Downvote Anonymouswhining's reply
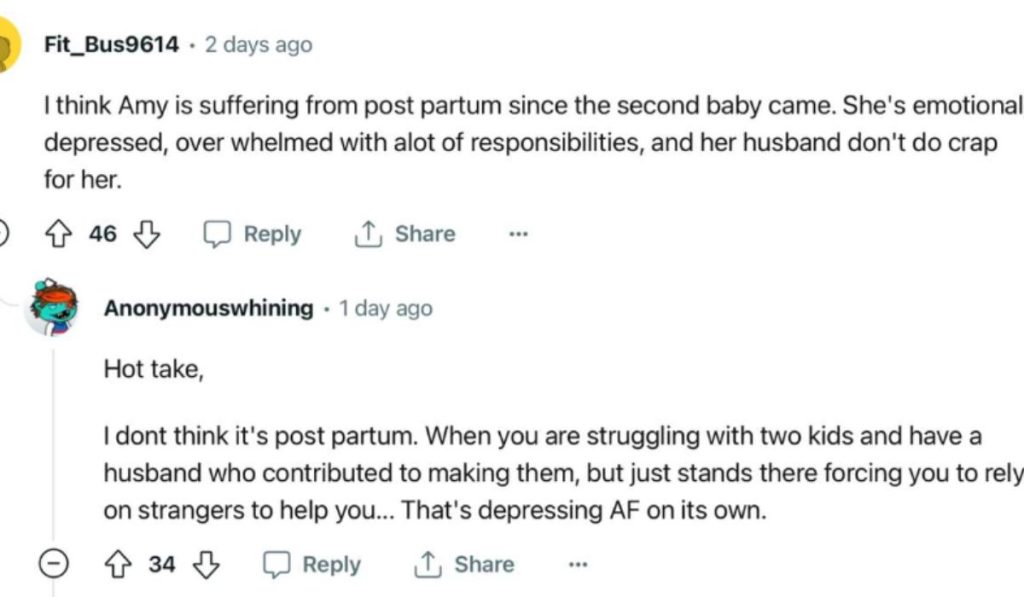Screen dimensions: 1024x597 click(x=206, y=564)
